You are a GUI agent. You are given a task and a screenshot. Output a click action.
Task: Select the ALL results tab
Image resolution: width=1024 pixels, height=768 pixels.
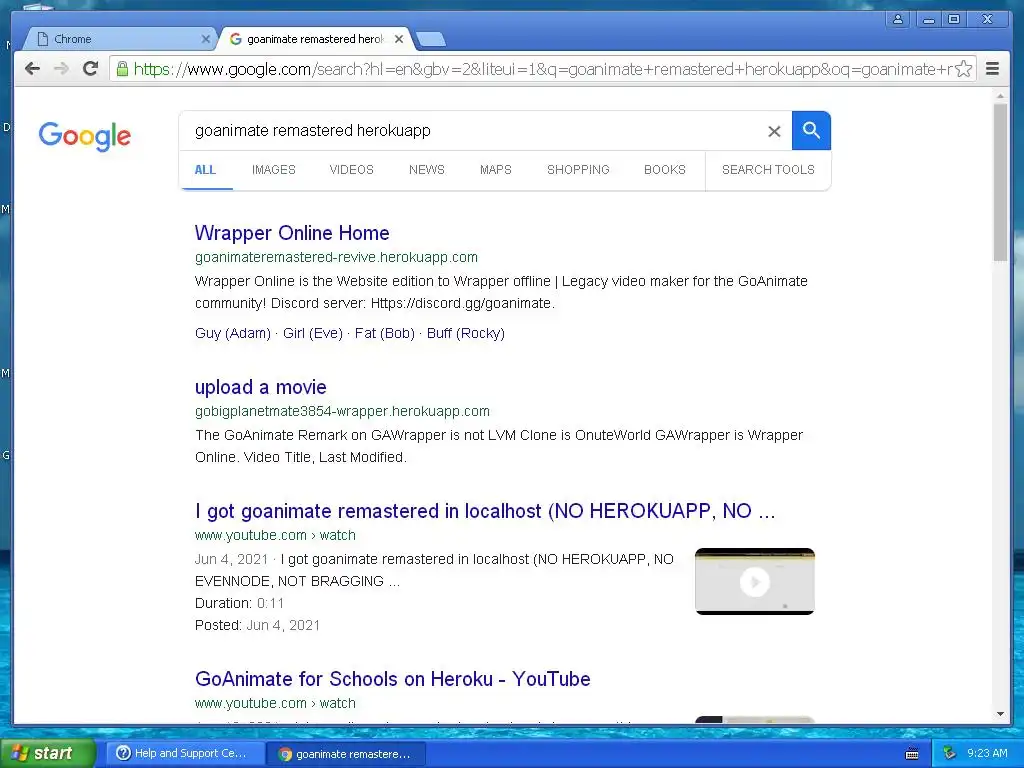click(205, 170)
